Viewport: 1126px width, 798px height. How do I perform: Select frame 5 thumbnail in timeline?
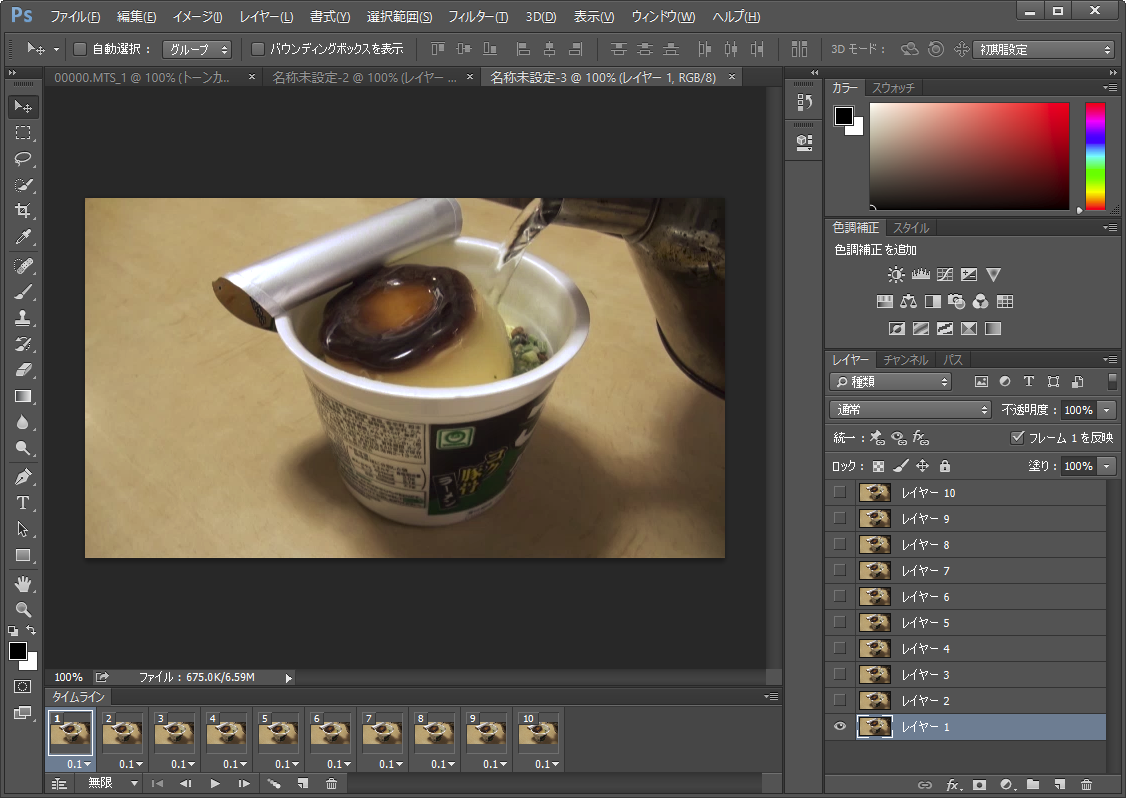pyautogui.click(x=279, y=734)
